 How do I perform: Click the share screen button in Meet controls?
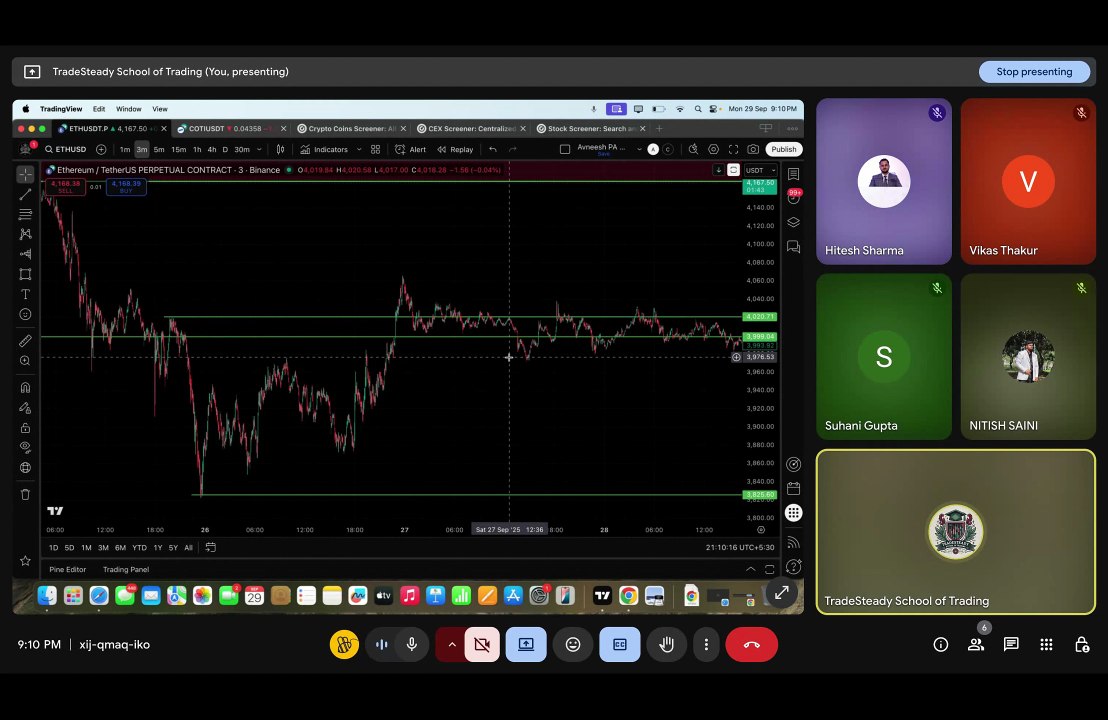pos(526,644)
